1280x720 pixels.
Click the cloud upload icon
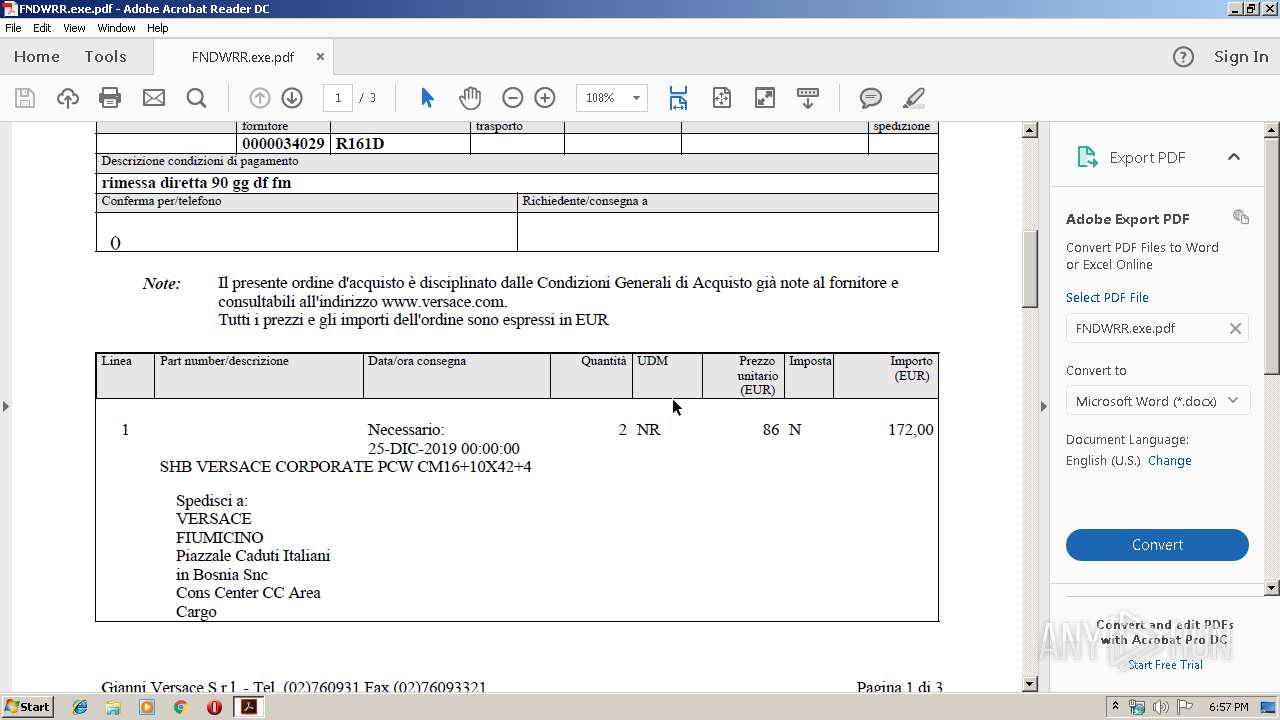[x=67, y=97]
